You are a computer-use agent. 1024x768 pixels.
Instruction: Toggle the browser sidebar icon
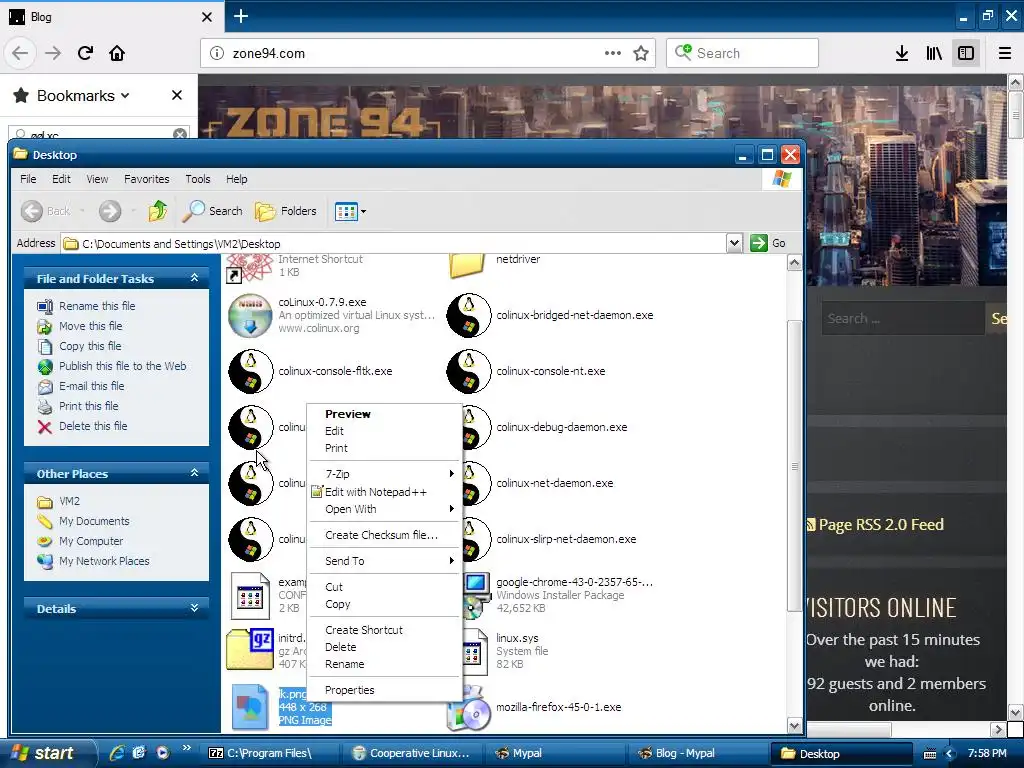[966, 53]
